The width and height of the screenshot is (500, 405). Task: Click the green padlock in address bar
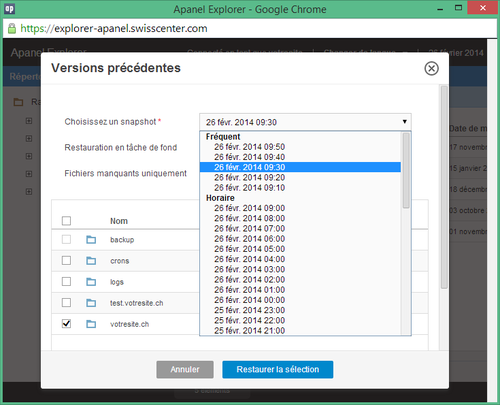coord(12,28)
